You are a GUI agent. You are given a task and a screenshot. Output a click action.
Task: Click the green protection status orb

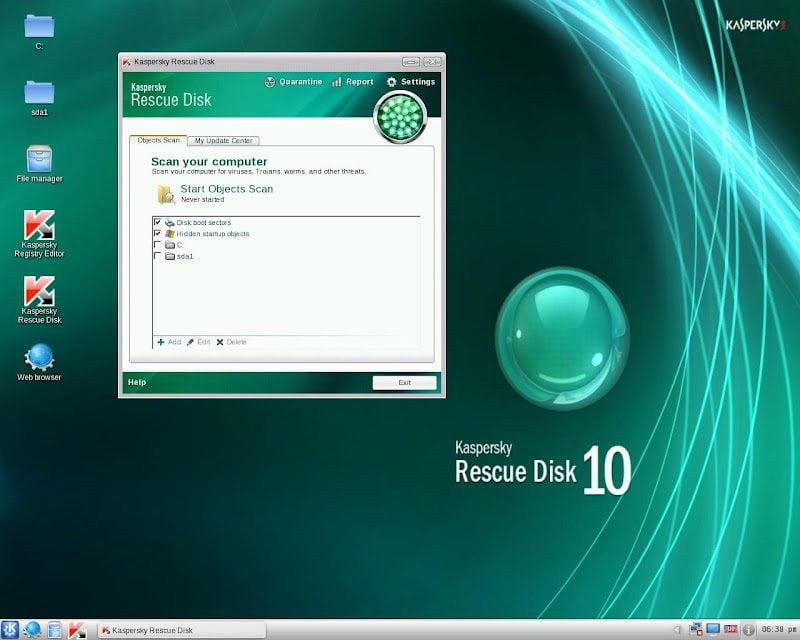(400, 117)
